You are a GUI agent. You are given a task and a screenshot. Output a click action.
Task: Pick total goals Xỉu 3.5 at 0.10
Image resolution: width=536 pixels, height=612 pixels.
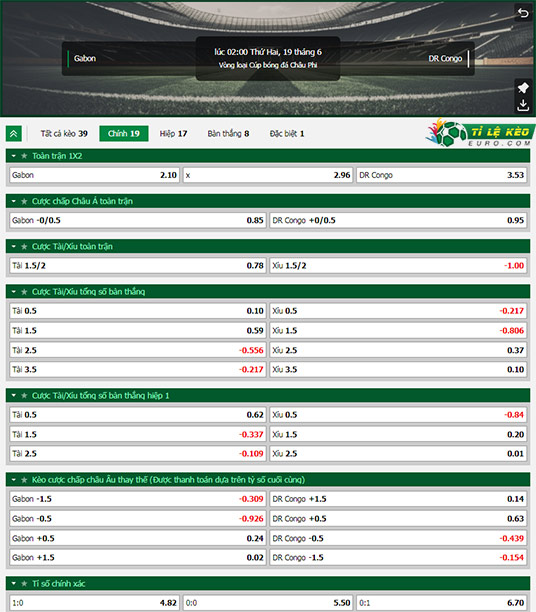(398, 369)
